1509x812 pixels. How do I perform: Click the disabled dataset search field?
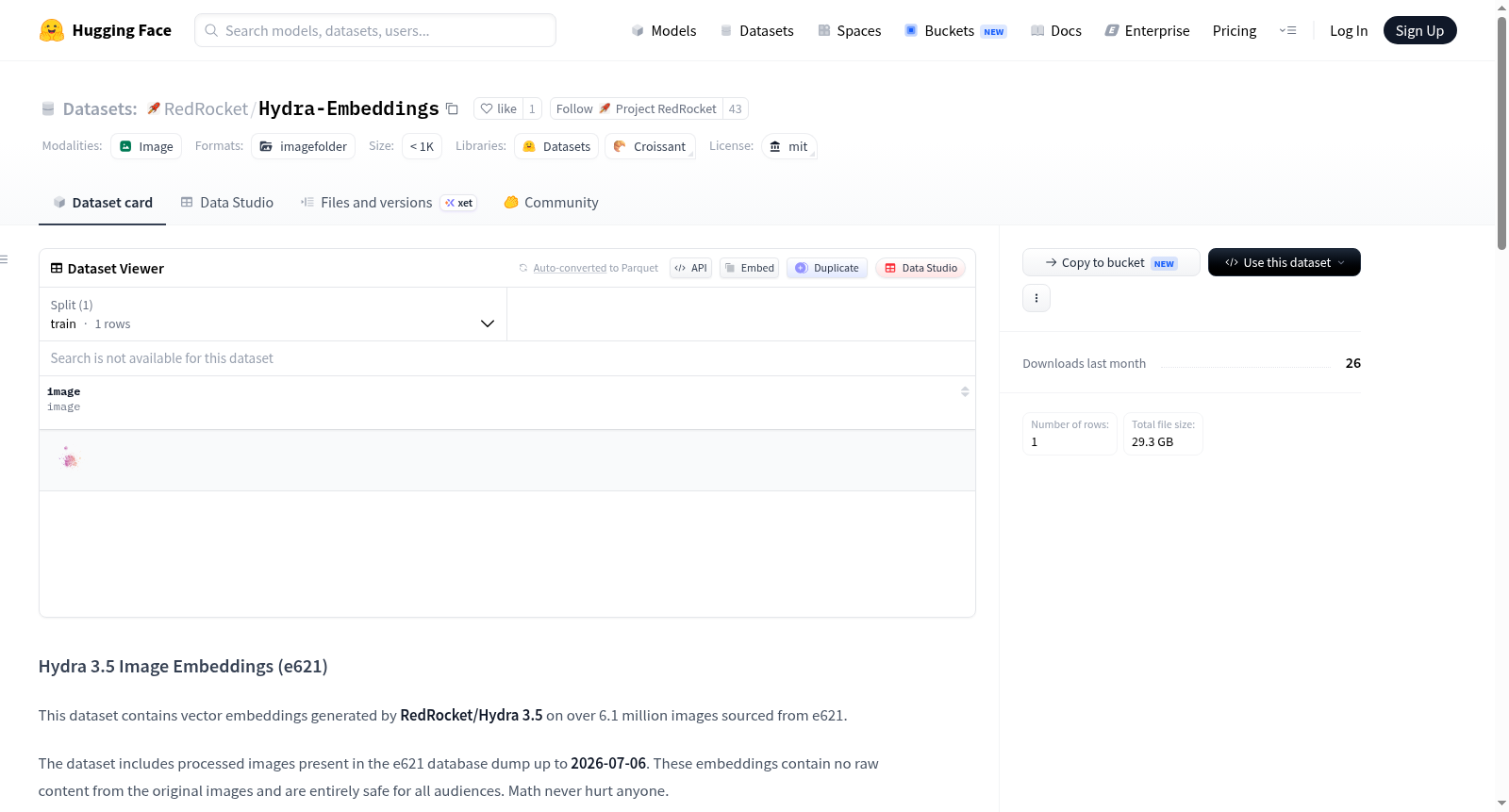507,358
